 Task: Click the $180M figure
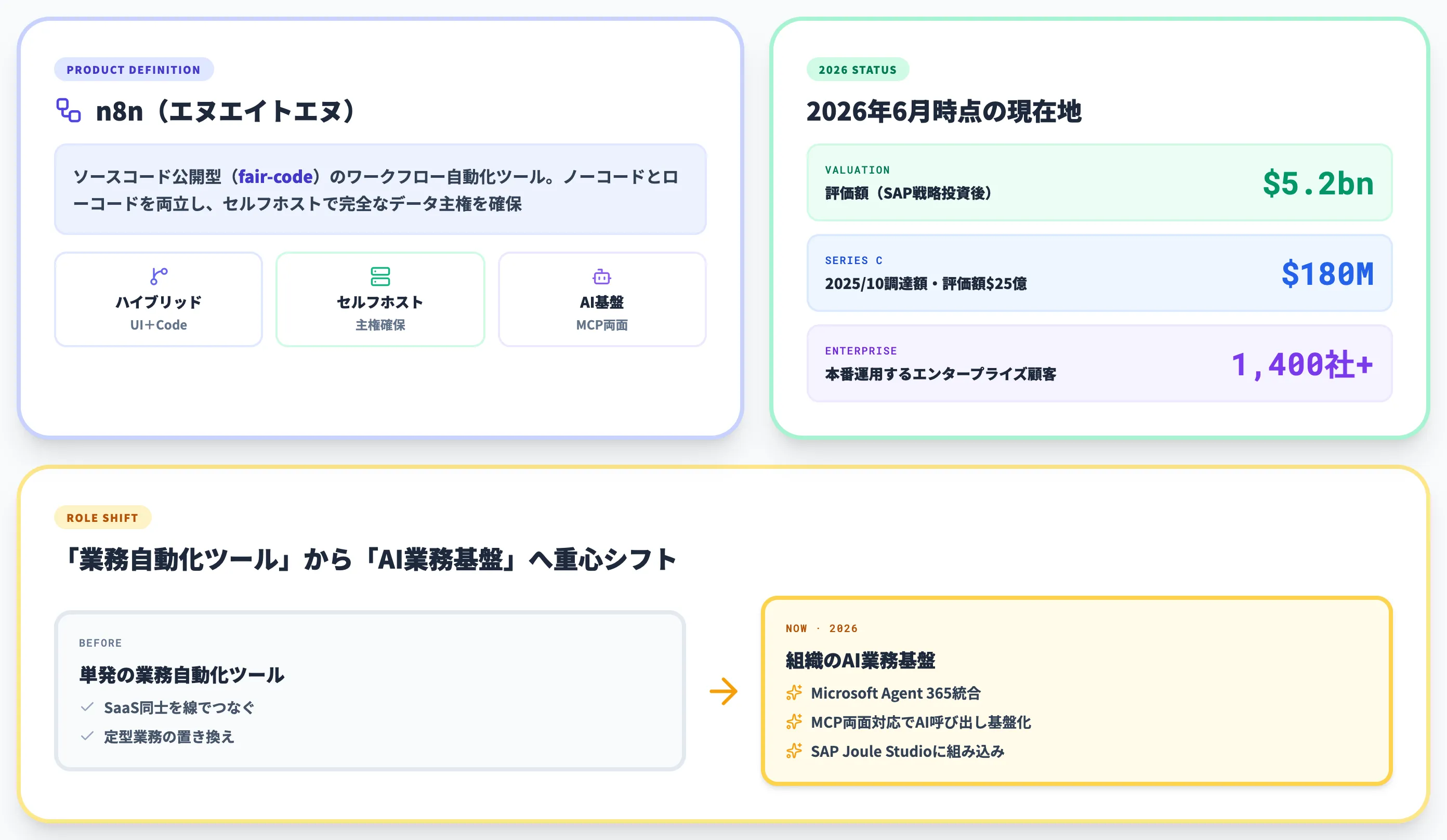(1327, 273)
